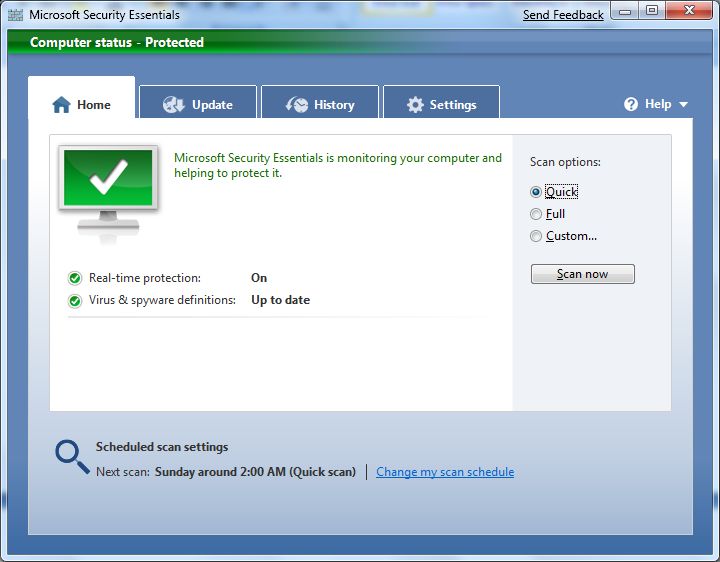Viewport: 720px width, 562px height.
Task: Click the scheduled scan magnifier icon
Action: tap(72, 457)
